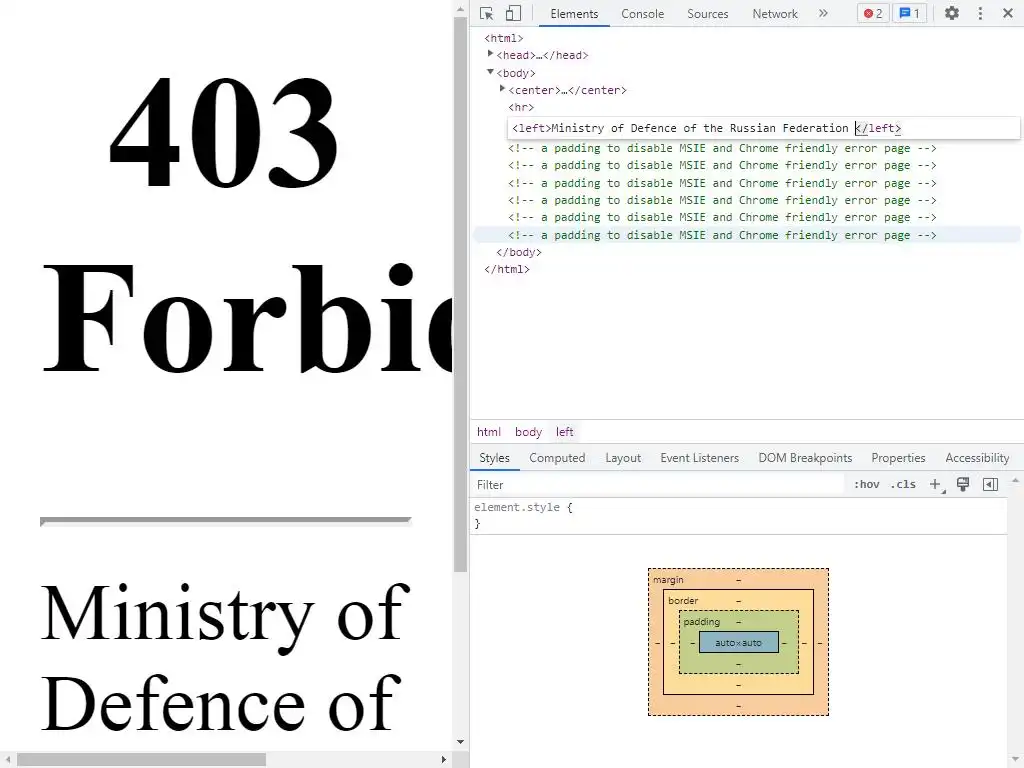Click the left element edit field
1024x768 pixels.
[x=763, y=128]
